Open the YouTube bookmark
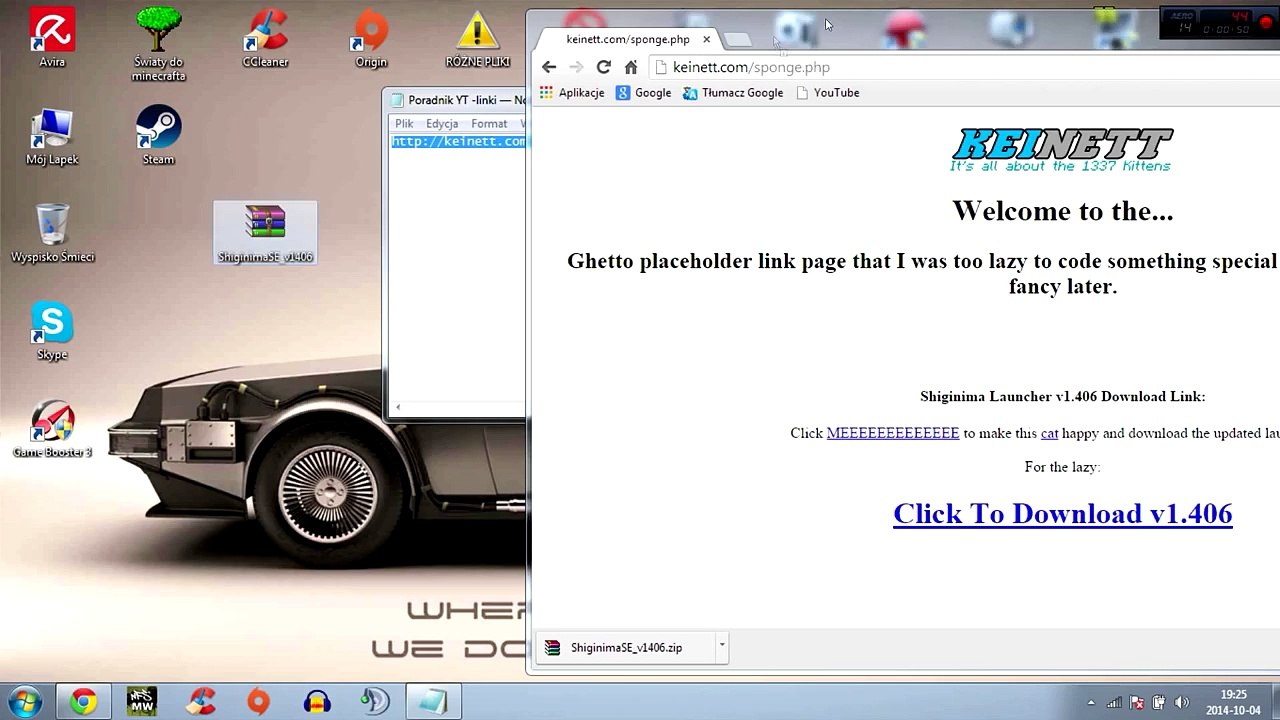Viewport: 1280px width, 720px height. pyautogui.click(x=828, y=93)
